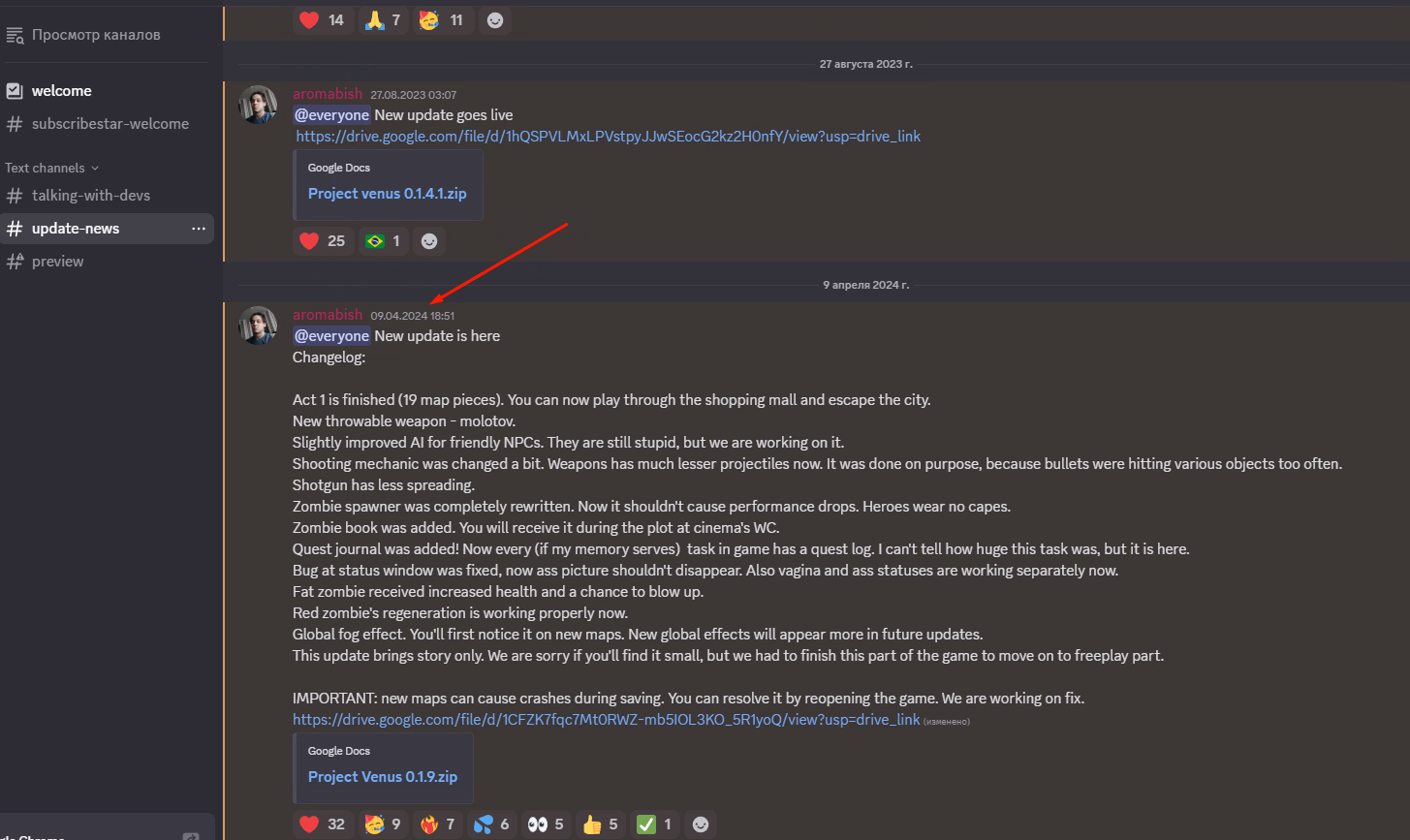Click 'New throwable weapon - molotov.' line

tap(404, 421)
